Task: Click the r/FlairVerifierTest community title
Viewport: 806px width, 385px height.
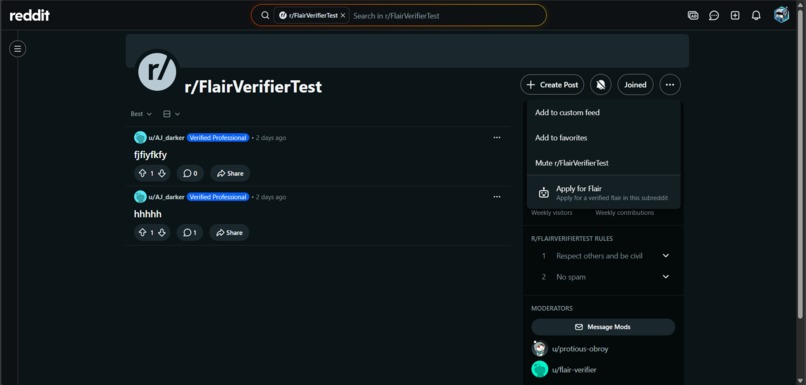Action: click(x=253, y=86)
